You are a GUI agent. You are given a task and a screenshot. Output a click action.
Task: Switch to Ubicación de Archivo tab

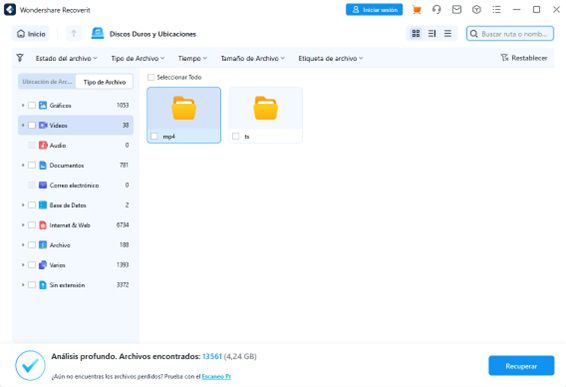point(47,82)
